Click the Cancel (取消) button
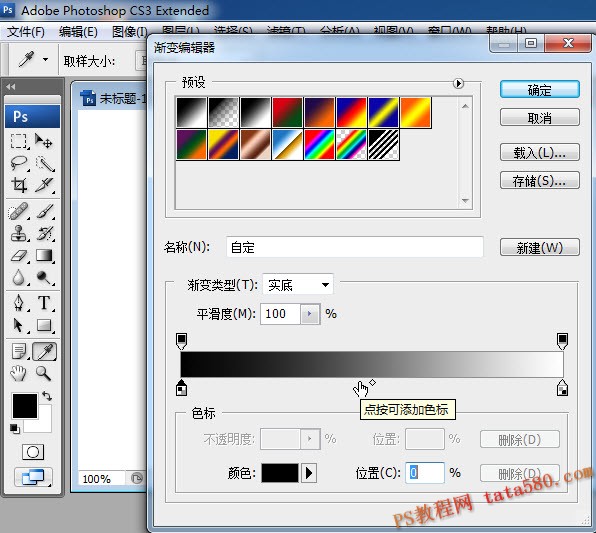 (x=540, y=118)
